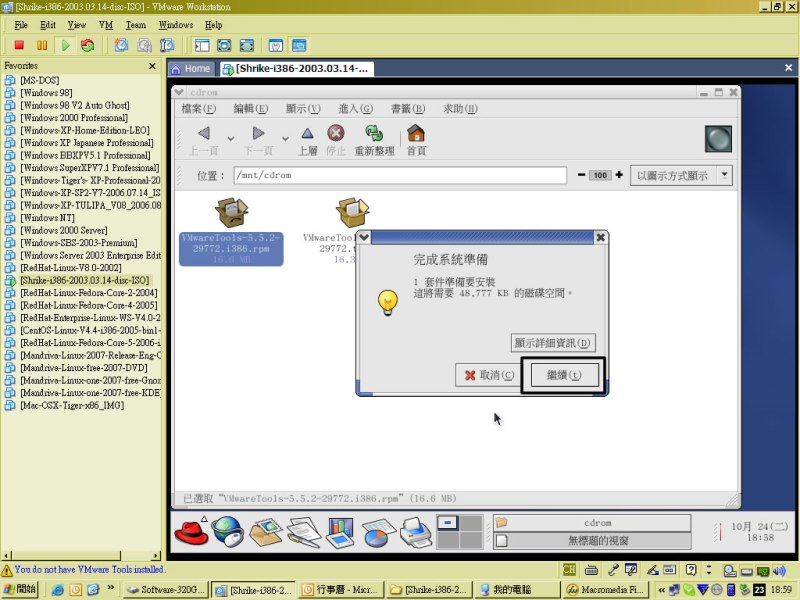Screen dimensions: 800x600
Task: Open the VMware VM menu
Action: tap(106, 25)
